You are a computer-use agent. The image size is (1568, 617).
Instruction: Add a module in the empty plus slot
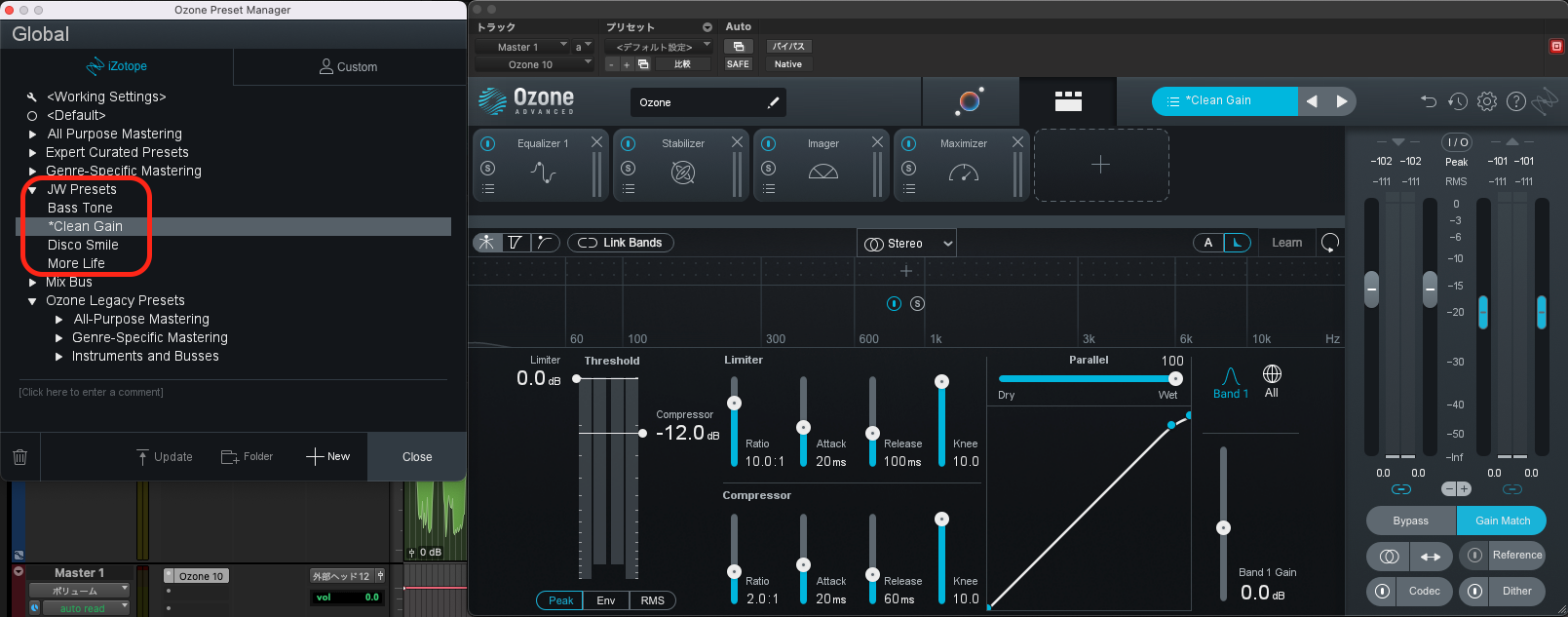(x=1101, y=165)
